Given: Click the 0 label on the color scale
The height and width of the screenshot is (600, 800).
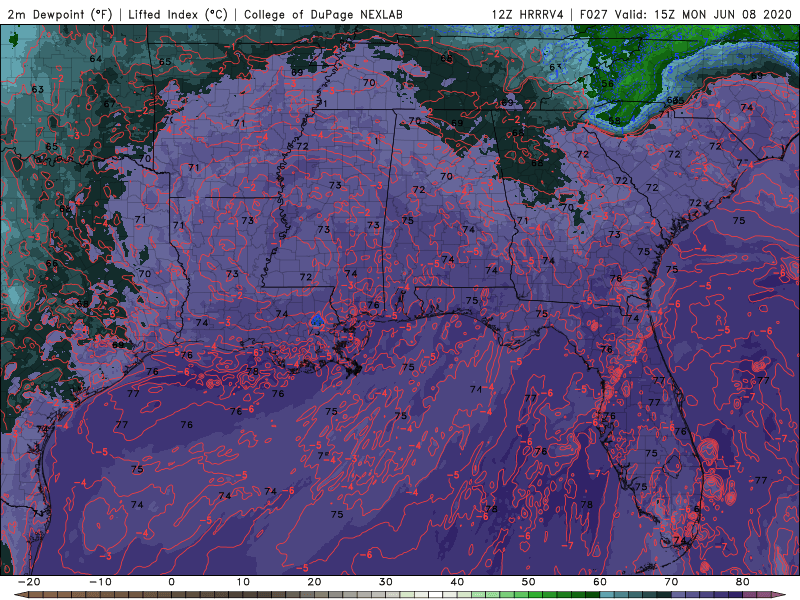Looking at the screenshot, I should 171,582.
